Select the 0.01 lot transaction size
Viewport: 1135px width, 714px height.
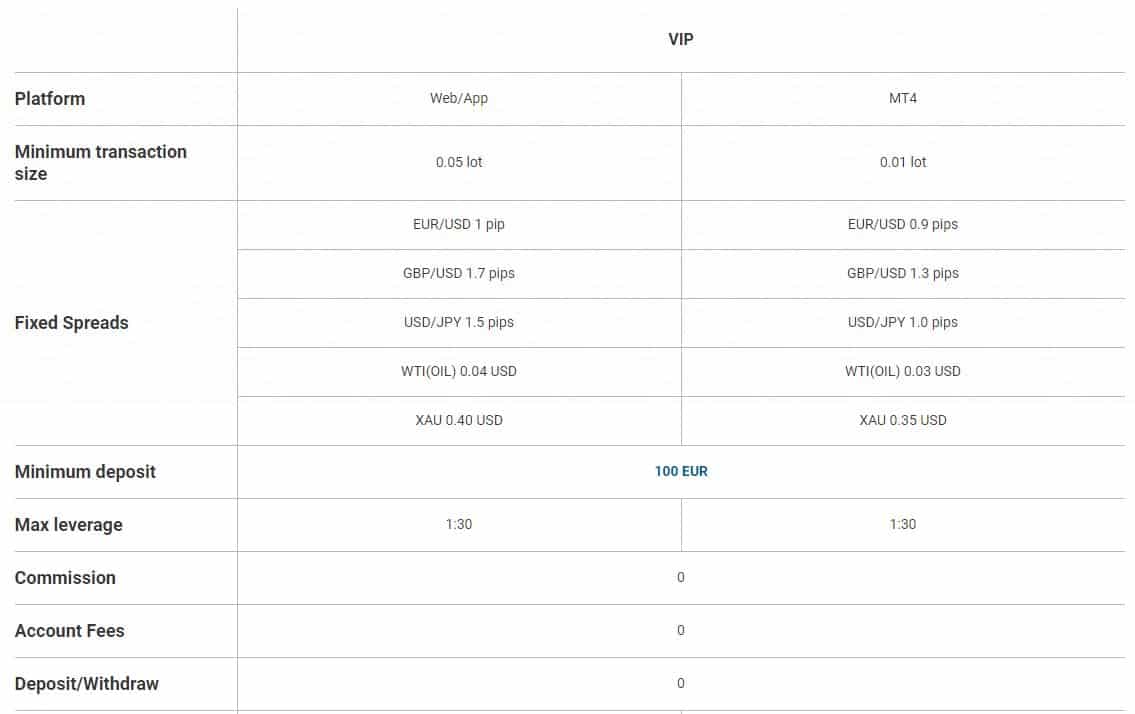pyautogui.click(x=903, y=162)
